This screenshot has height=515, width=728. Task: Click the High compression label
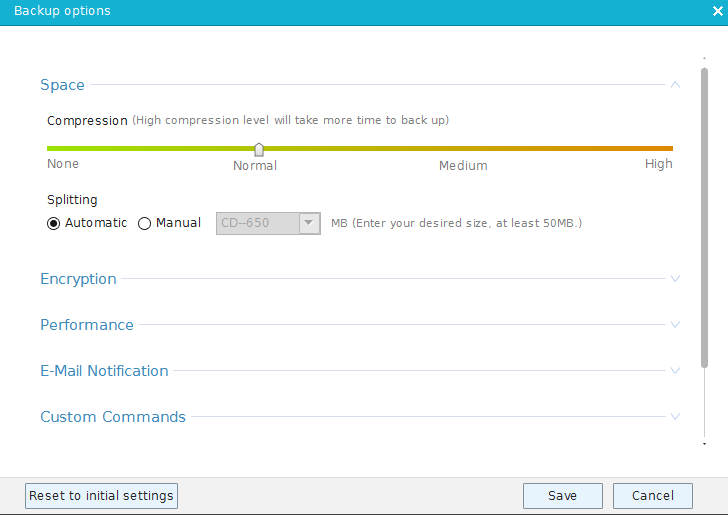click(x=658, y=164)
